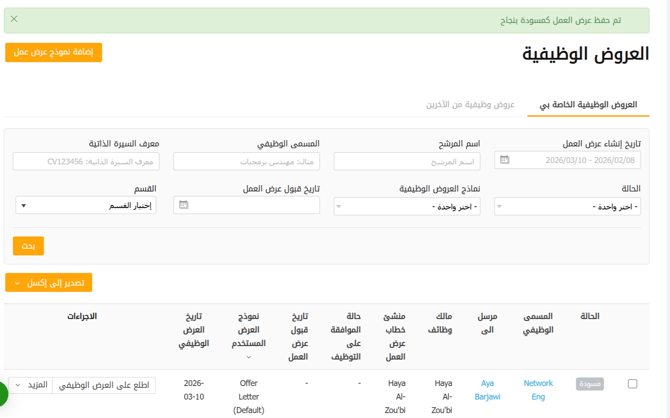Switch to عروض وظيفية من الآخرين tab

click(470, 105)
